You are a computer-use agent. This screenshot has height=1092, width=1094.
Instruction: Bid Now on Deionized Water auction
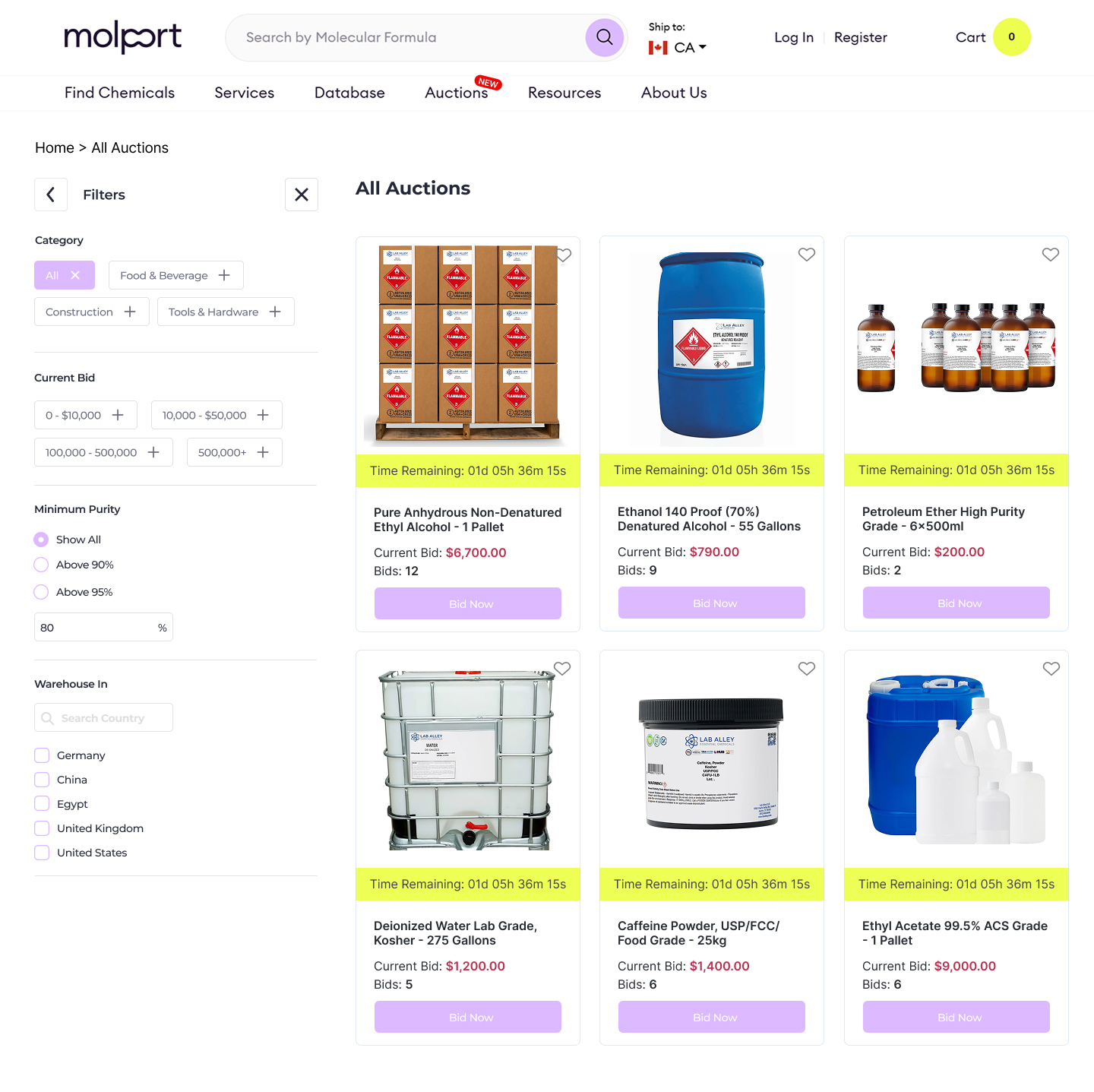(x=468, y=1017)
